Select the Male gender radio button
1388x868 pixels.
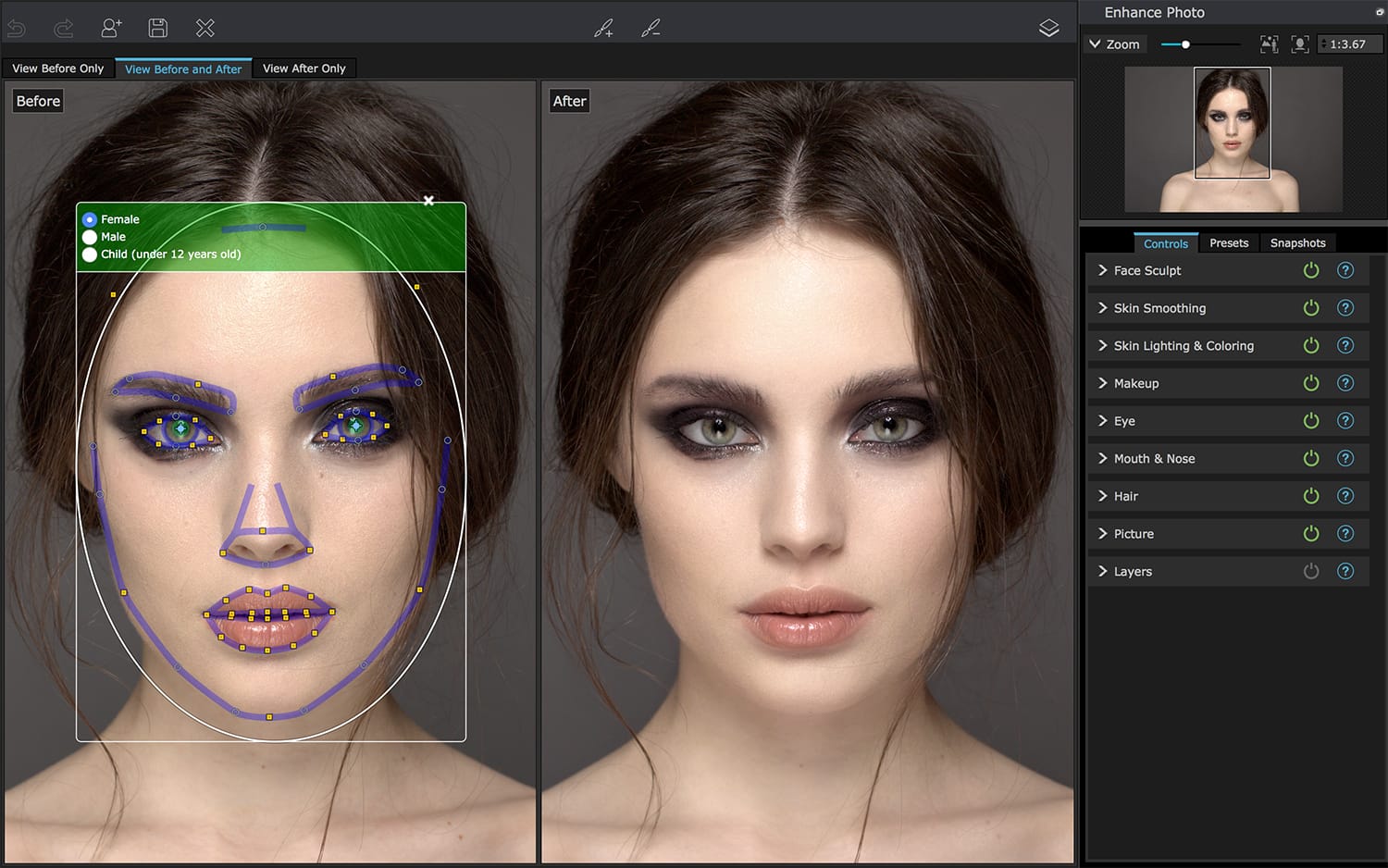[89, 236]
